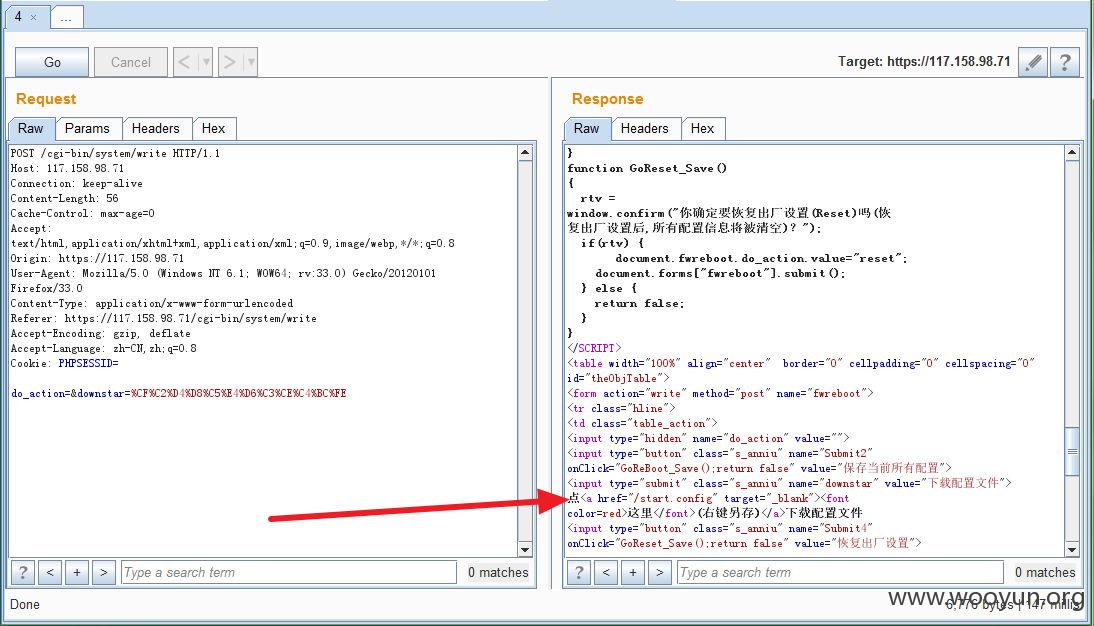Click the POST /cgi-bin/system/write request line
Screen dimensions: 1094x626
click(x=116, y=153)
